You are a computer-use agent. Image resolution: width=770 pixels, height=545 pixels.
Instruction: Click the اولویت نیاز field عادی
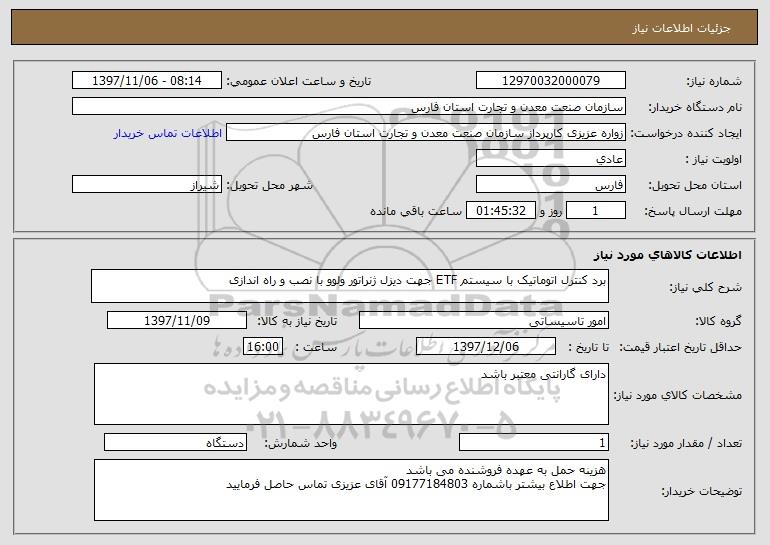pyautogui.click(x=550, y=159)
